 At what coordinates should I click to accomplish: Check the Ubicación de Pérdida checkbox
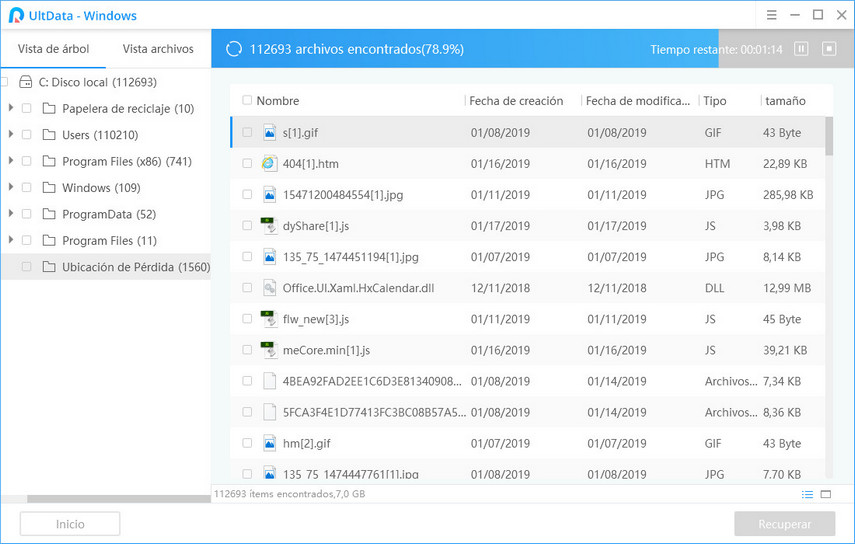[26, 267]
